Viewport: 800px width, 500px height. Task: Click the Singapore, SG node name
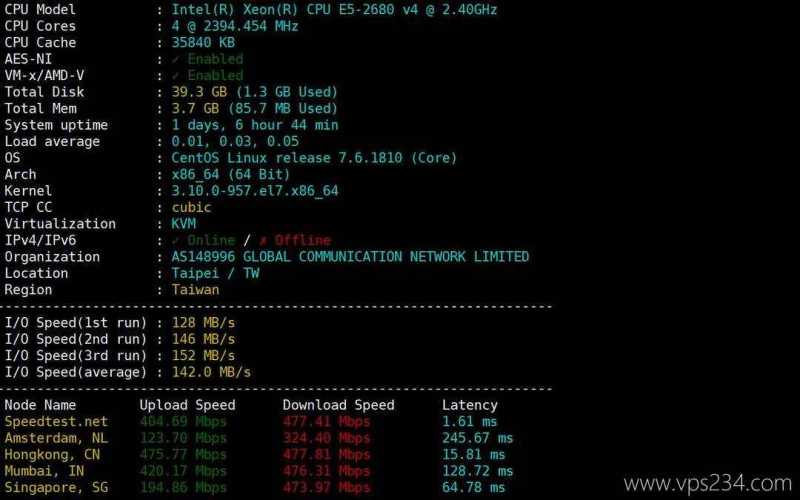click(56, 487)
